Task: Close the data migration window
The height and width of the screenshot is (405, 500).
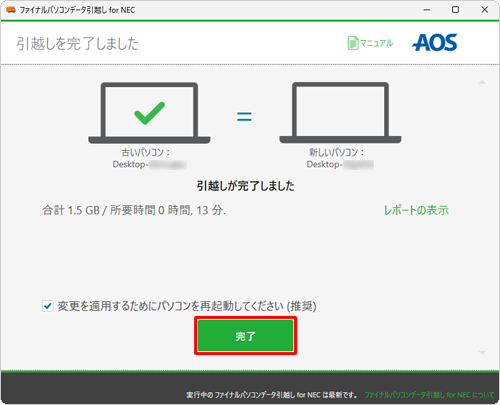Action: point(485,10)
